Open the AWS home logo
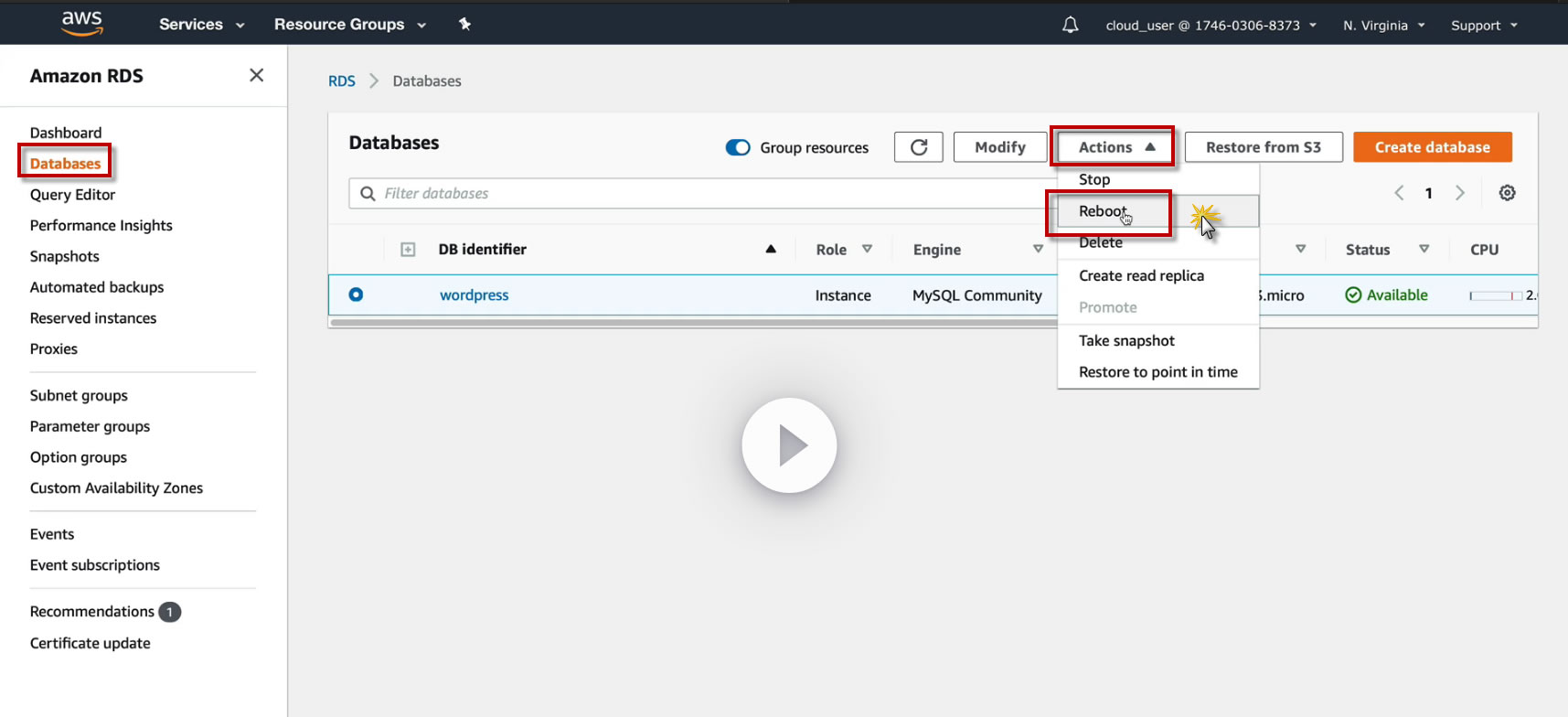Image resolution: width=1568 pixels, height=717 pixels. tap(82, 23)
